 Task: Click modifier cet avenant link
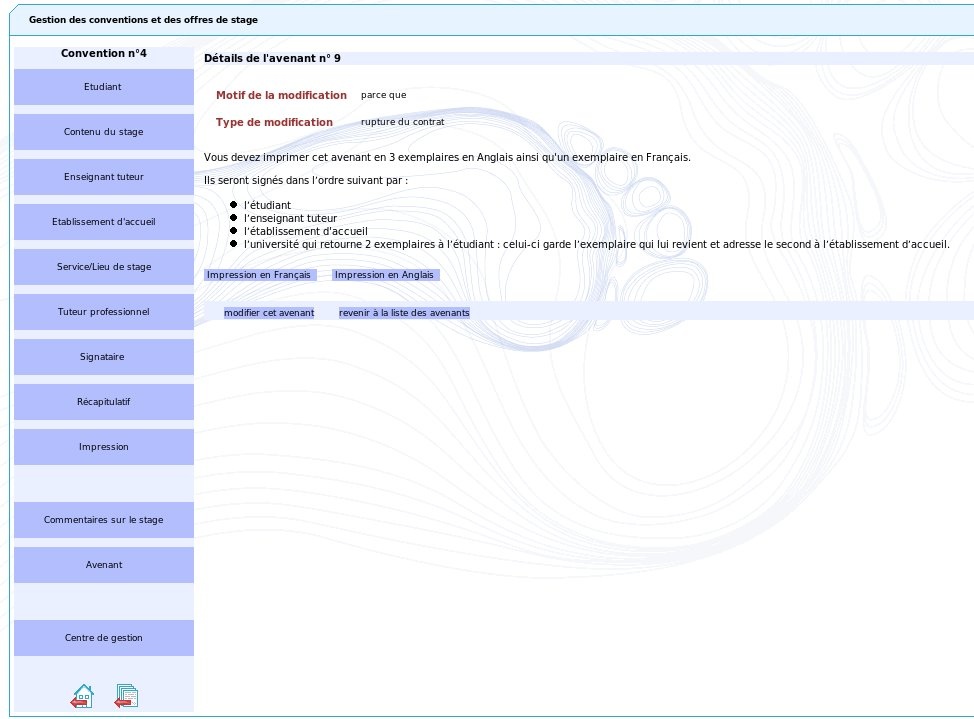point(269,313)
